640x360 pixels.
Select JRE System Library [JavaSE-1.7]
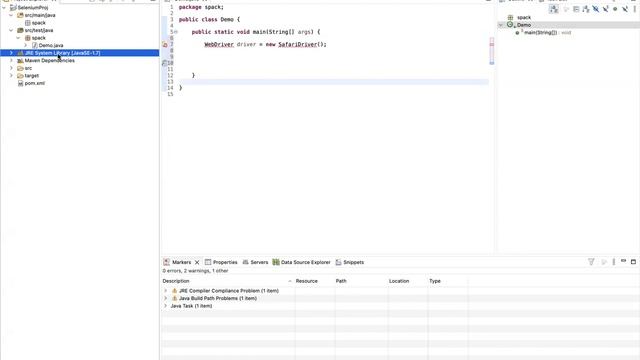62,53
